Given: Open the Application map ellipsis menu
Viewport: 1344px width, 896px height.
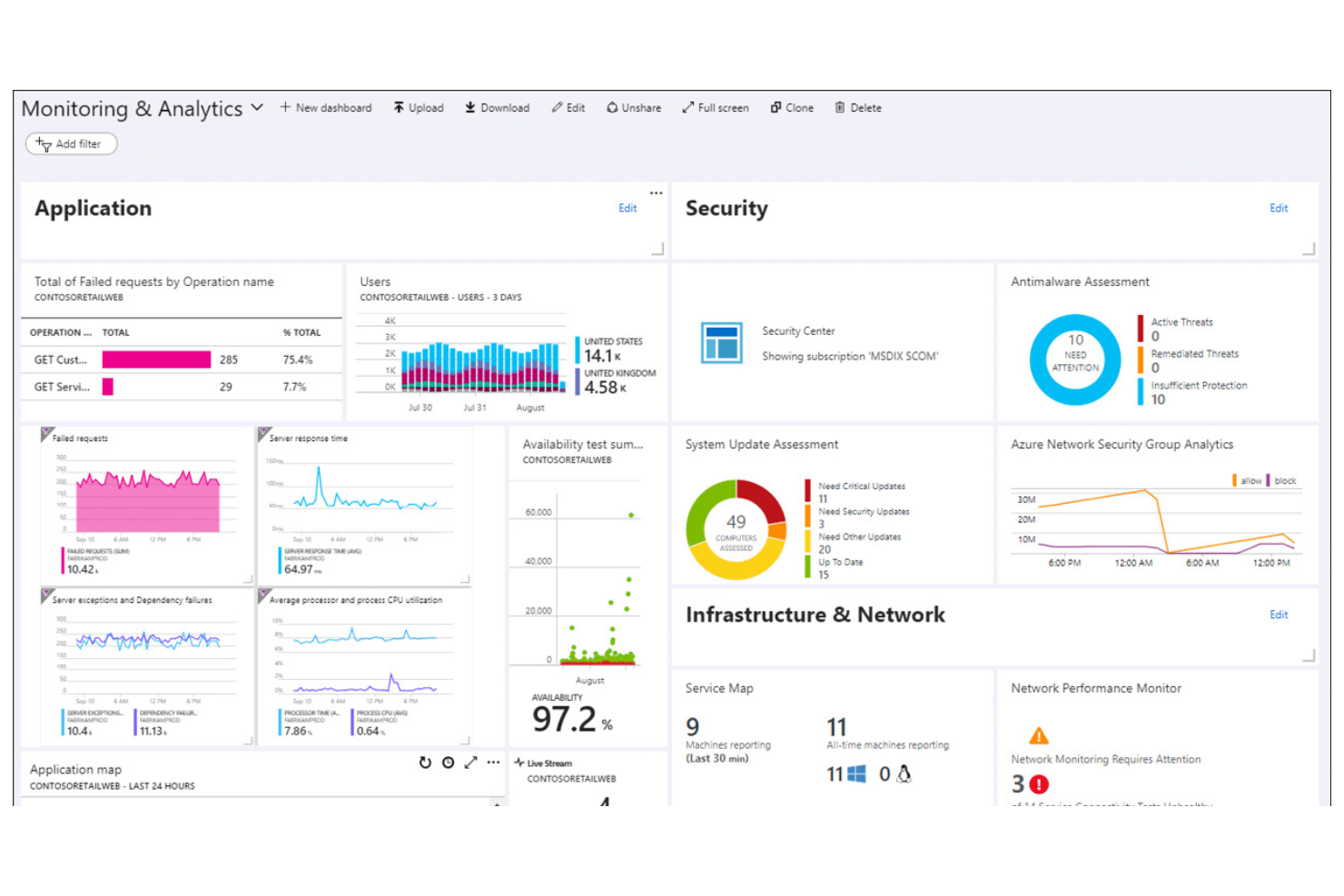Looking at the screenshot, I should (x=493, y=763).
